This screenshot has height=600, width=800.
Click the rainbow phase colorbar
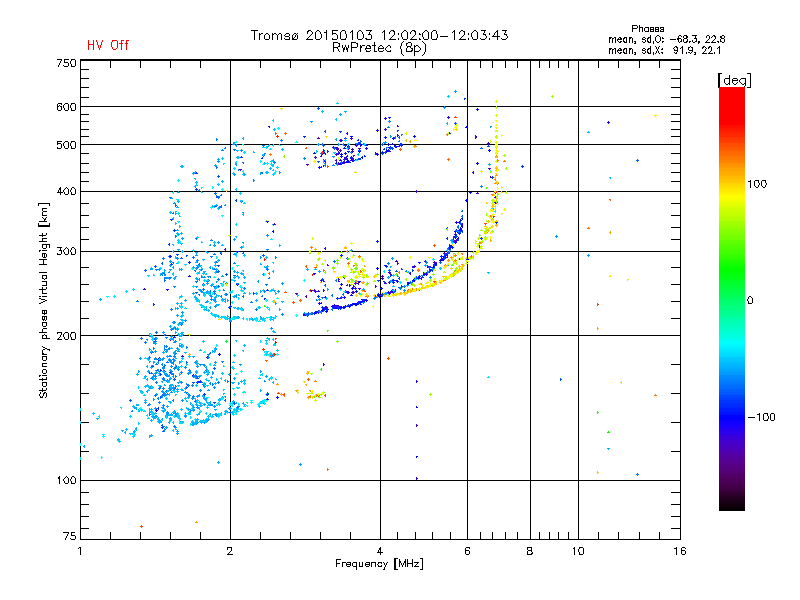[732, 299]
